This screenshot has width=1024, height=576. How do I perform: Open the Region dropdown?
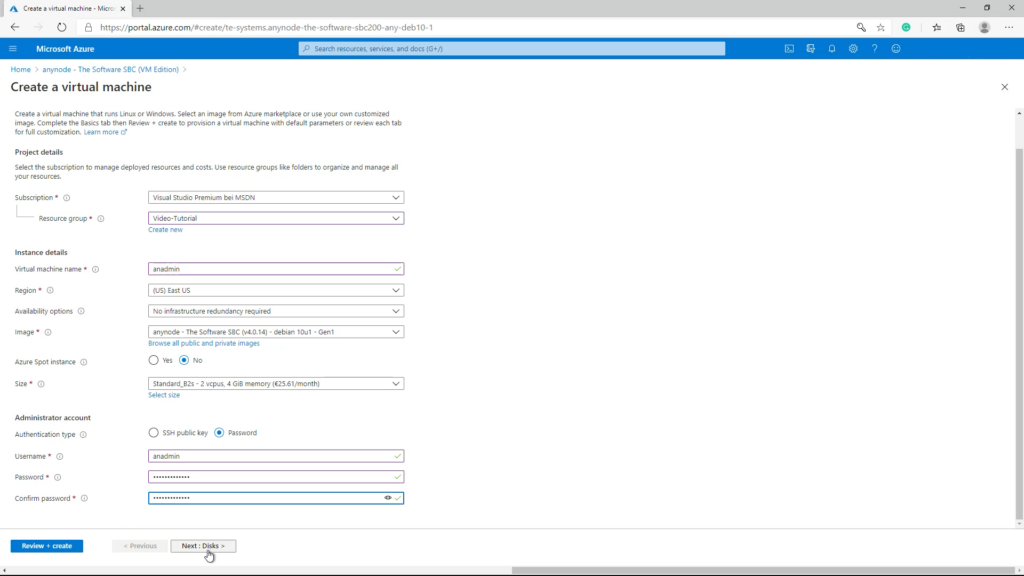(x=276, y=290)
